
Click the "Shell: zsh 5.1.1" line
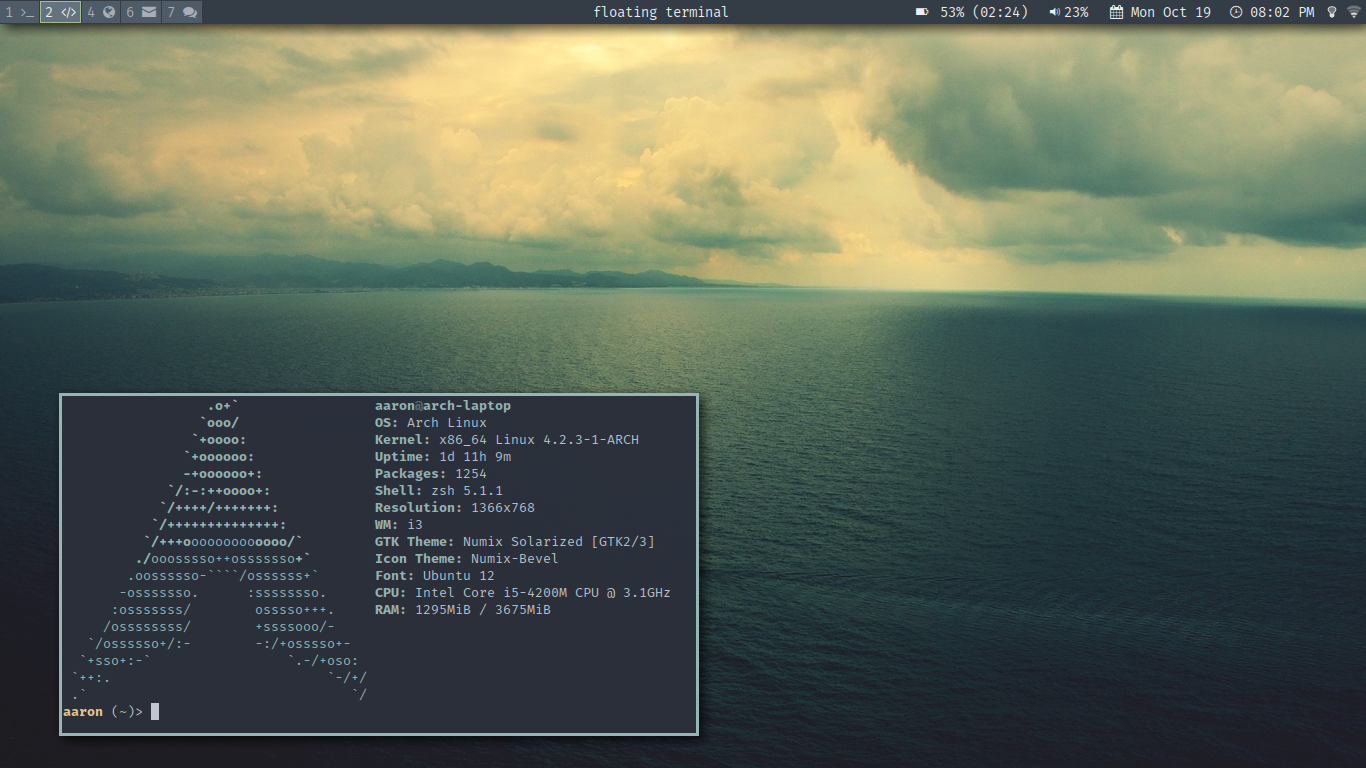tap(439, 491)
